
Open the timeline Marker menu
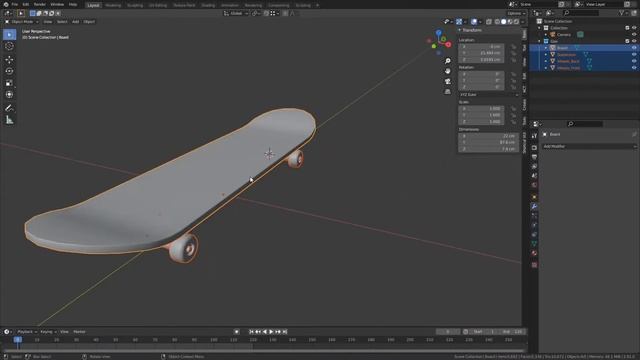[79, 332]
